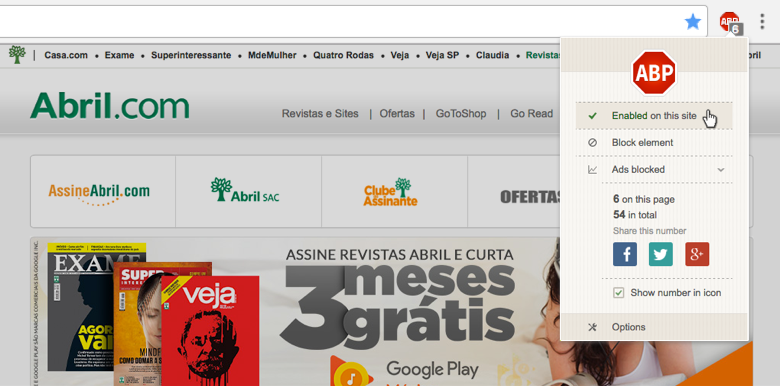Share blocked count on Twitter

661,254
